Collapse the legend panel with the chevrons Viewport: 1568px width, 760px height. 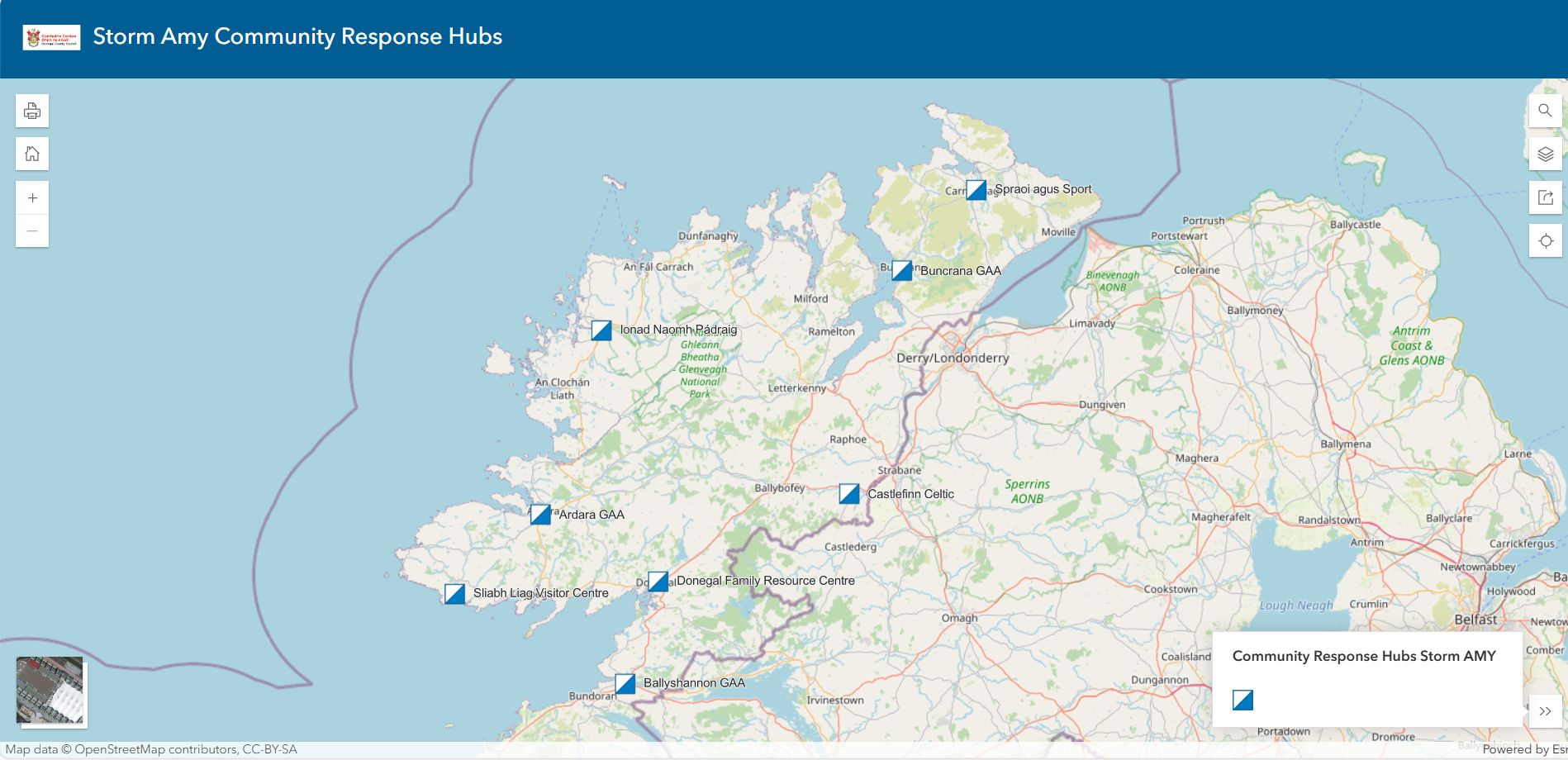[1545, 711]
